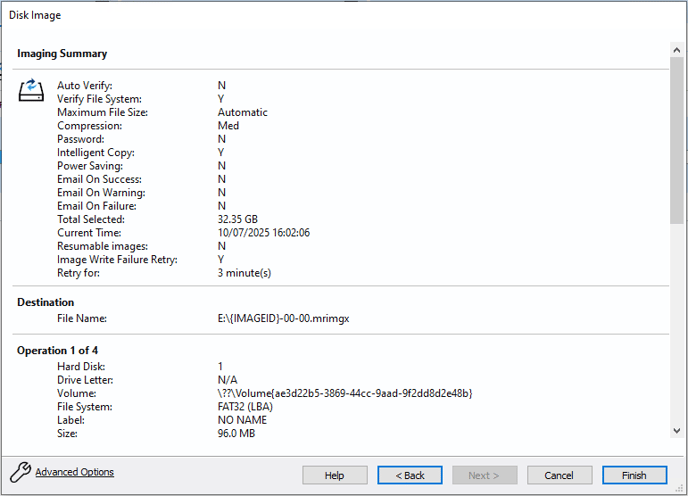Click the disabled Next > button

click(x=484, y=475)
